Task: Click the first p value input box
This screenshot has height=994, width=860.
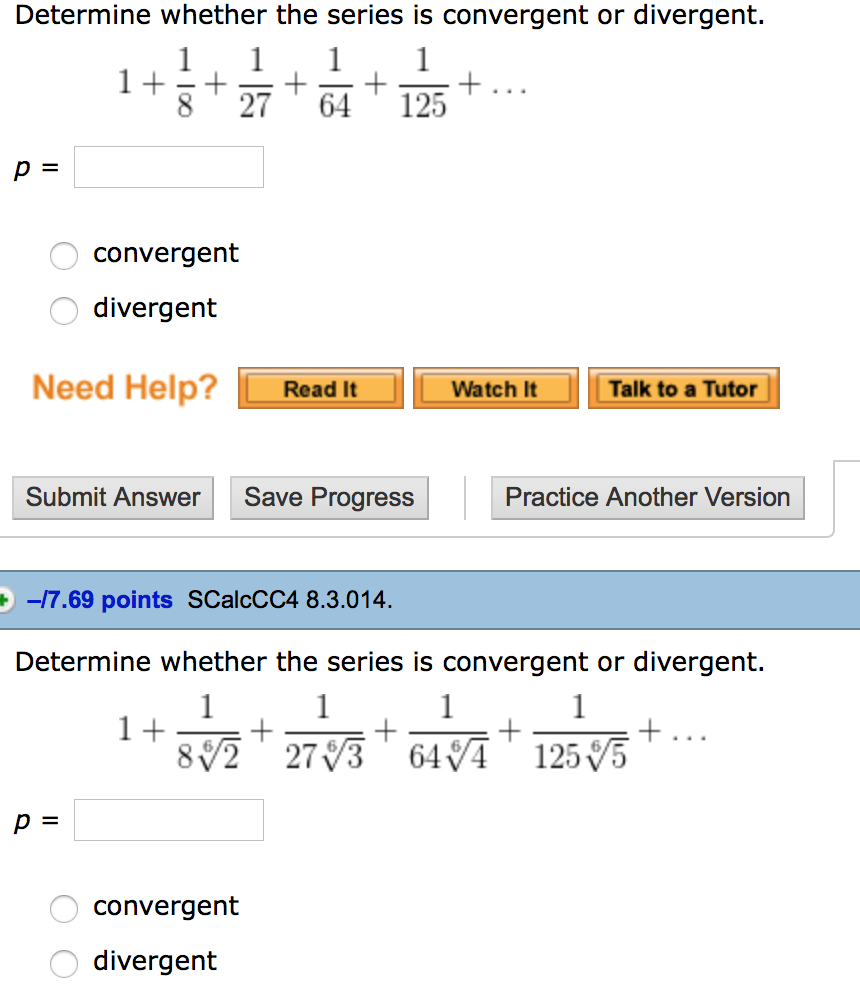Action: pyautogui.click(x=168, y=166)
